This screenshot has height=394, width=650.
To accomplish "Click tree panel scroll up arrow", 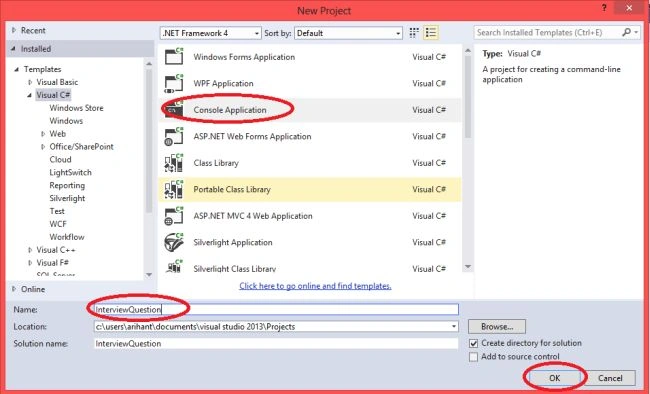I will coord(149,63).
